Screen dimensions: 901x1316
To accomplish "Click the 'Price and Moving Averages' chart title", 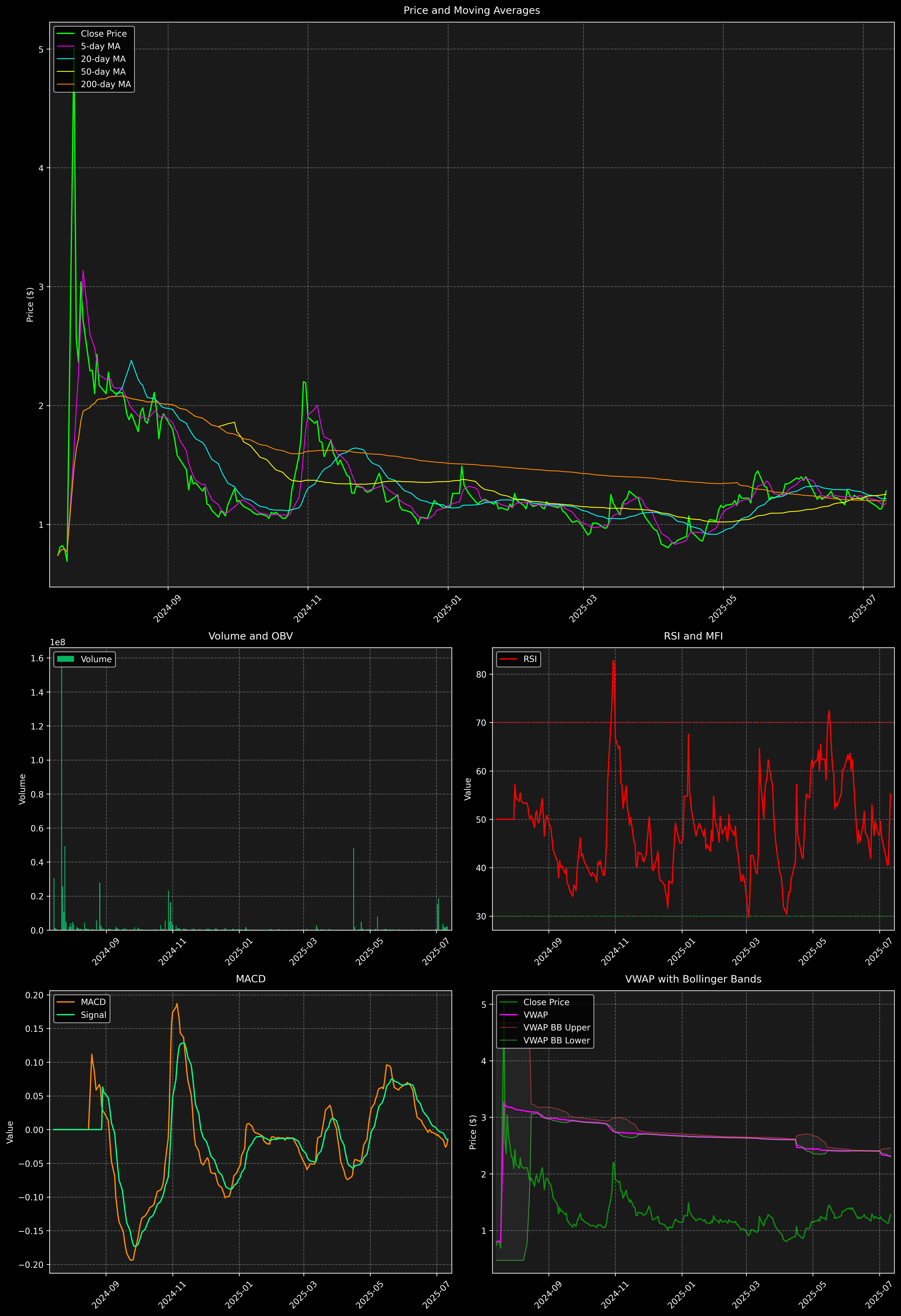I will point(472,10).
